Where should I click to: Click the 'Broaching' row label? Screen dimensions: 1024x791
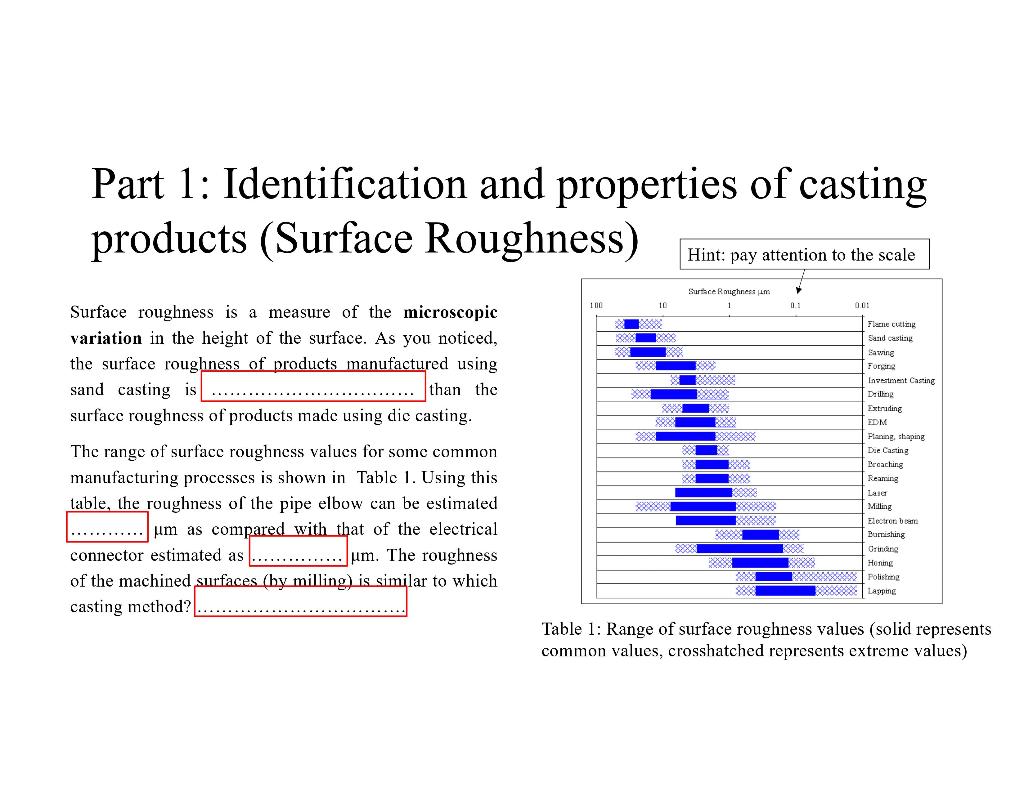tap(885, 464)
